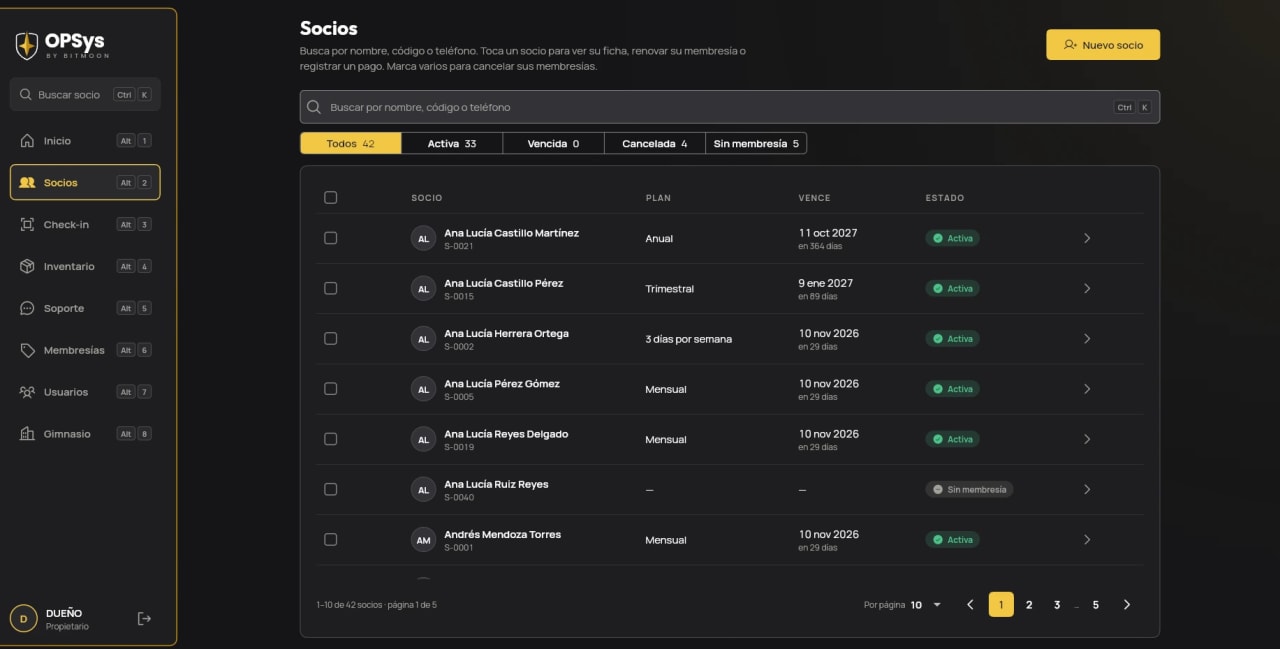Click the 'Anual' plan cell
The image size is (1280, 649).
[x=659, y=239]
